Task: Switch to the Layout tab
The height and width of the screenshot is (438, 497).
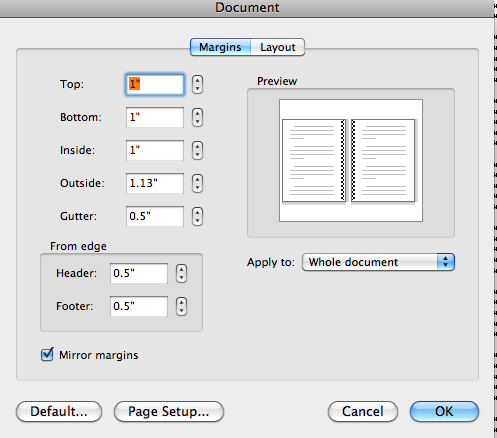Action: tap(277, 47)
